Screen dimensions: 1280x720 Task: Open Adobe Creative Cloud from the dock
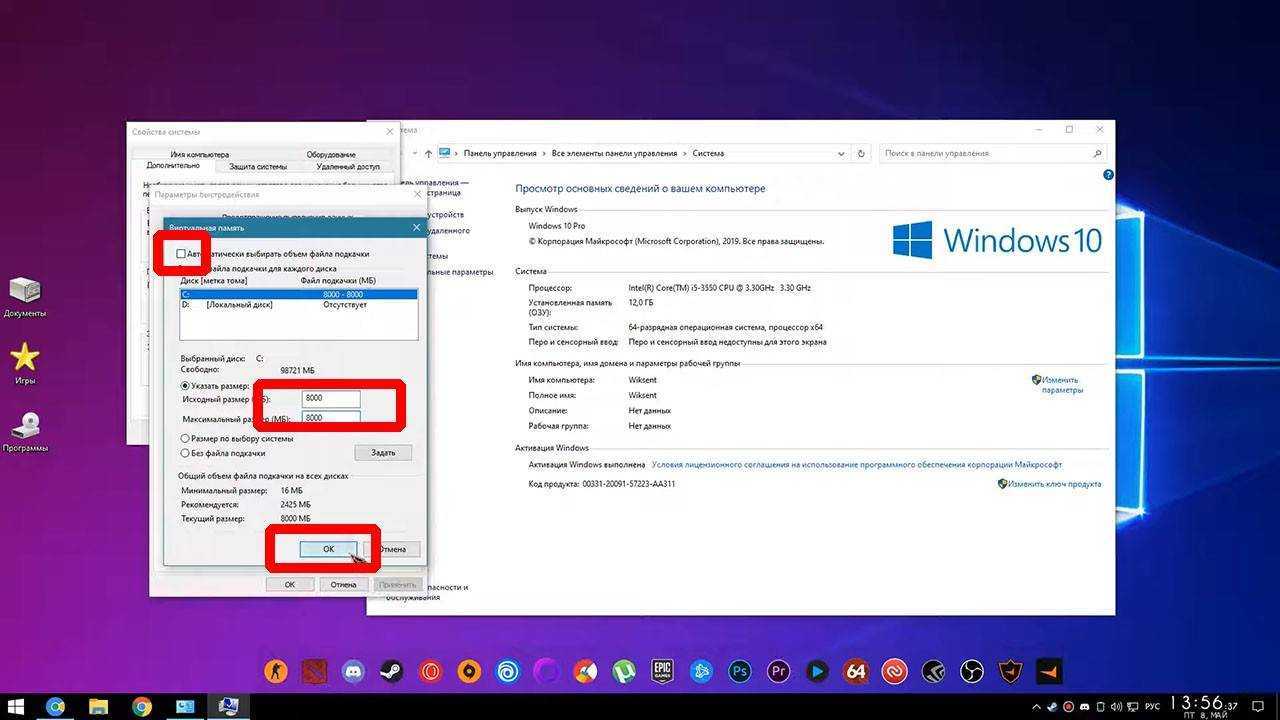point(894,671)
